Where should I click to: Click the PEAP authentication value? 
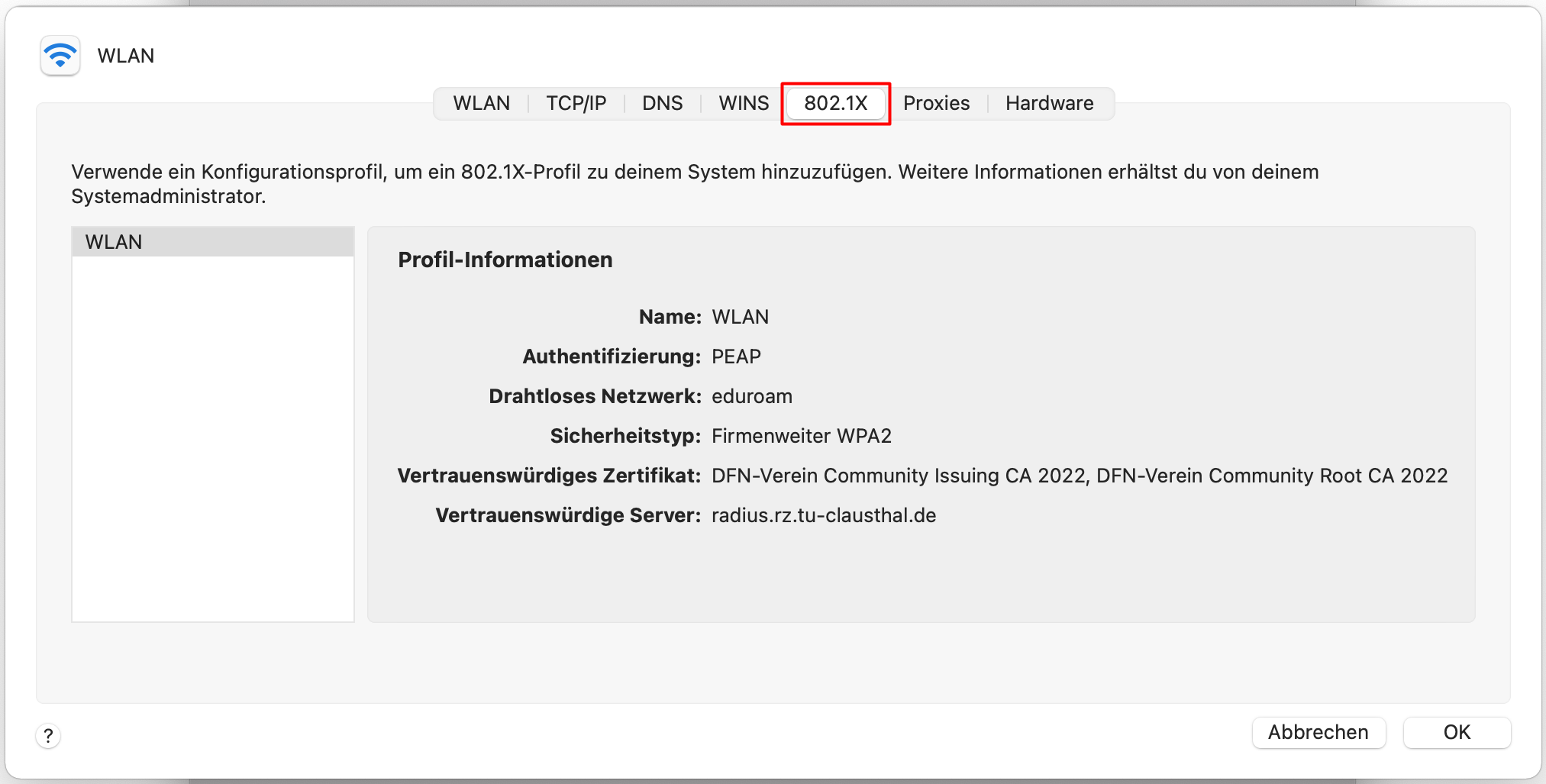(x=736, y=357)
